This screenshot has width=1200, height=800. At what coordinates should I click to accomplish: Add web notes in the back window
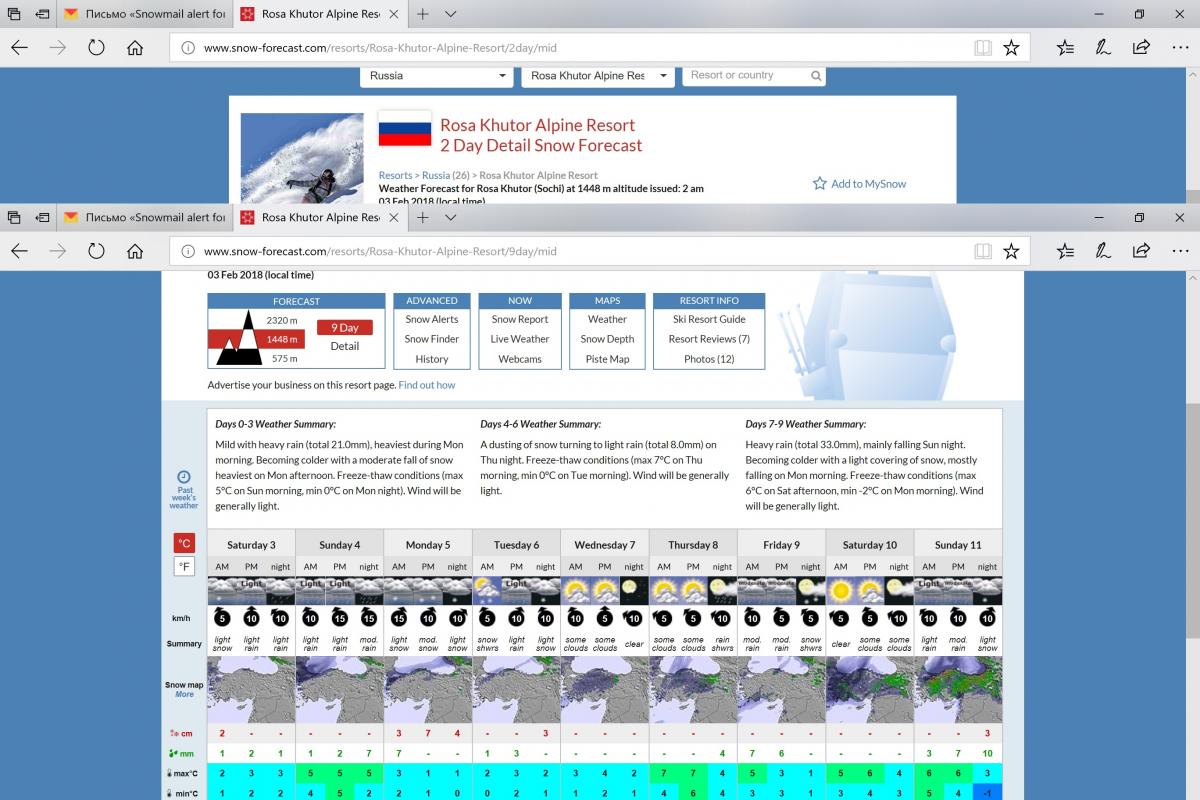(1103, 47)
